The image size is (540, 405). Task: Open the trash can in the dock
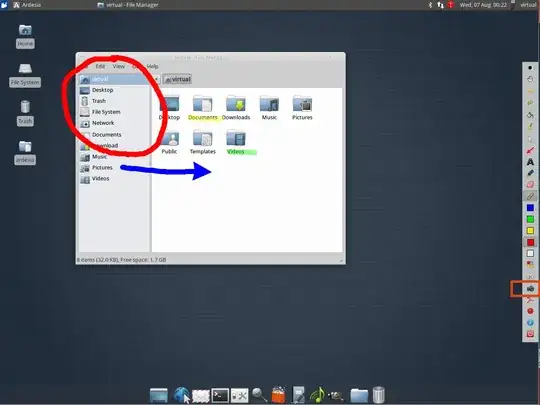coord(378,395)
